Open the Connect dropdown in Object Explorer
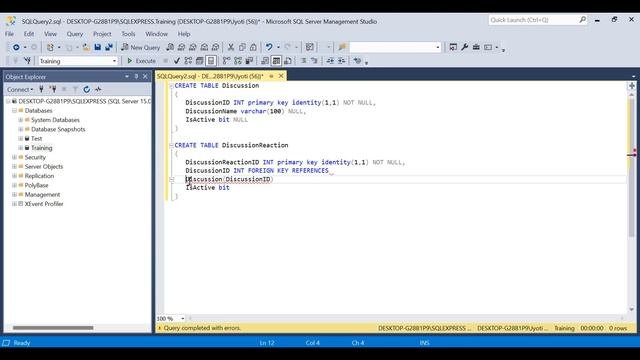Image resolution: width=640 pixels, height=360 pixels. pos(20,89)
